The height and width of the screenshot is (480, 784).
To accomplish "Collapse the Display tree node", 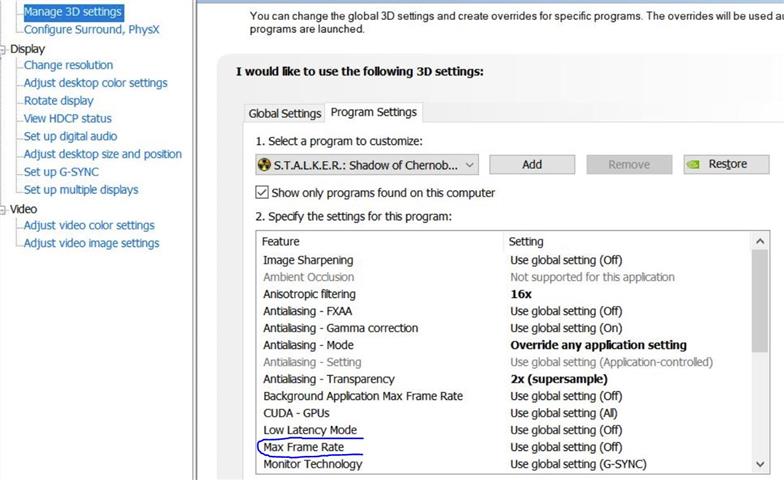I will coord(3,50).
